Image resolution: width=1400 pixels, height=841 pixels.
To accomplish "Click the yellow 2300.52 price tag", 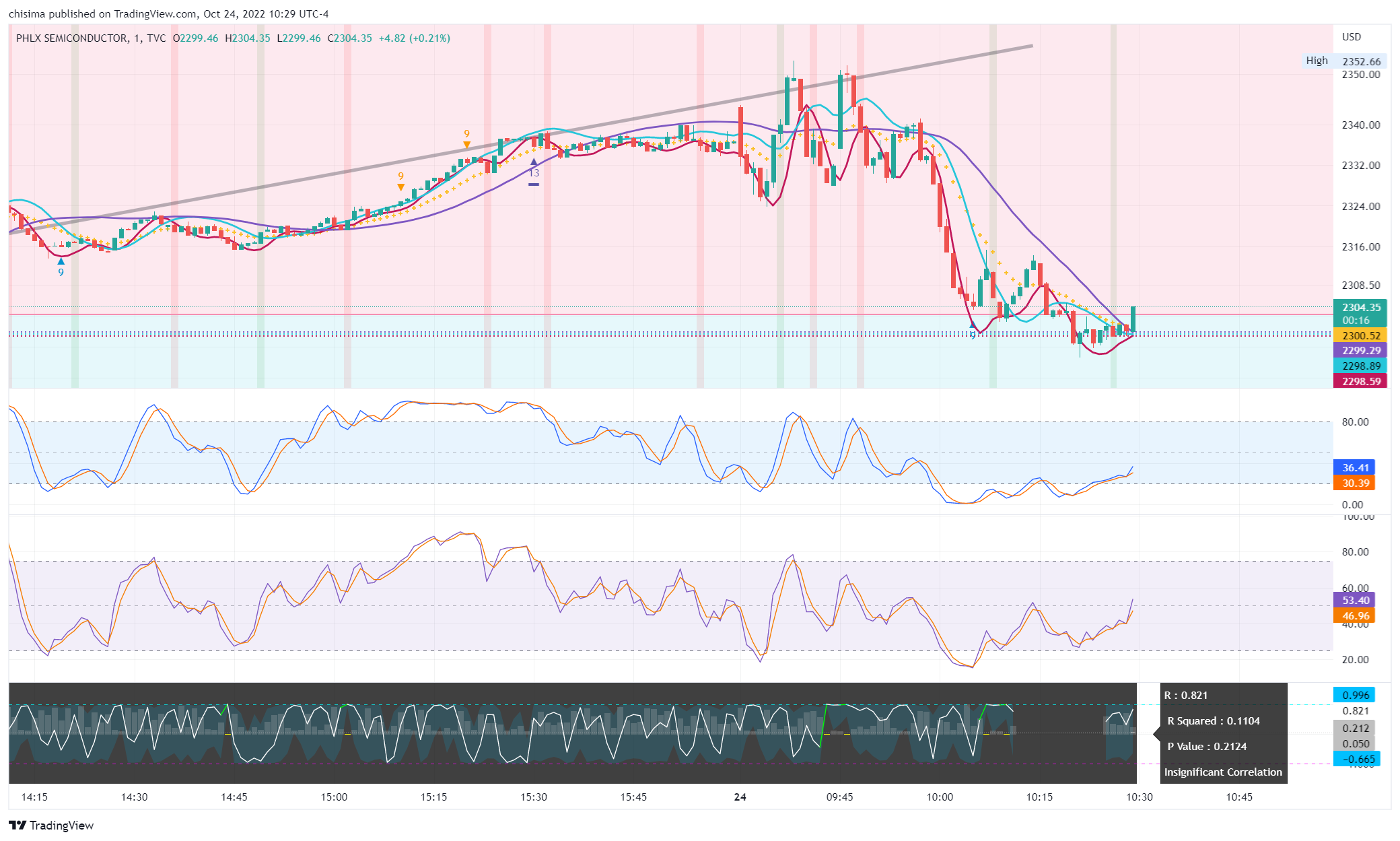I will point(1360,335).
